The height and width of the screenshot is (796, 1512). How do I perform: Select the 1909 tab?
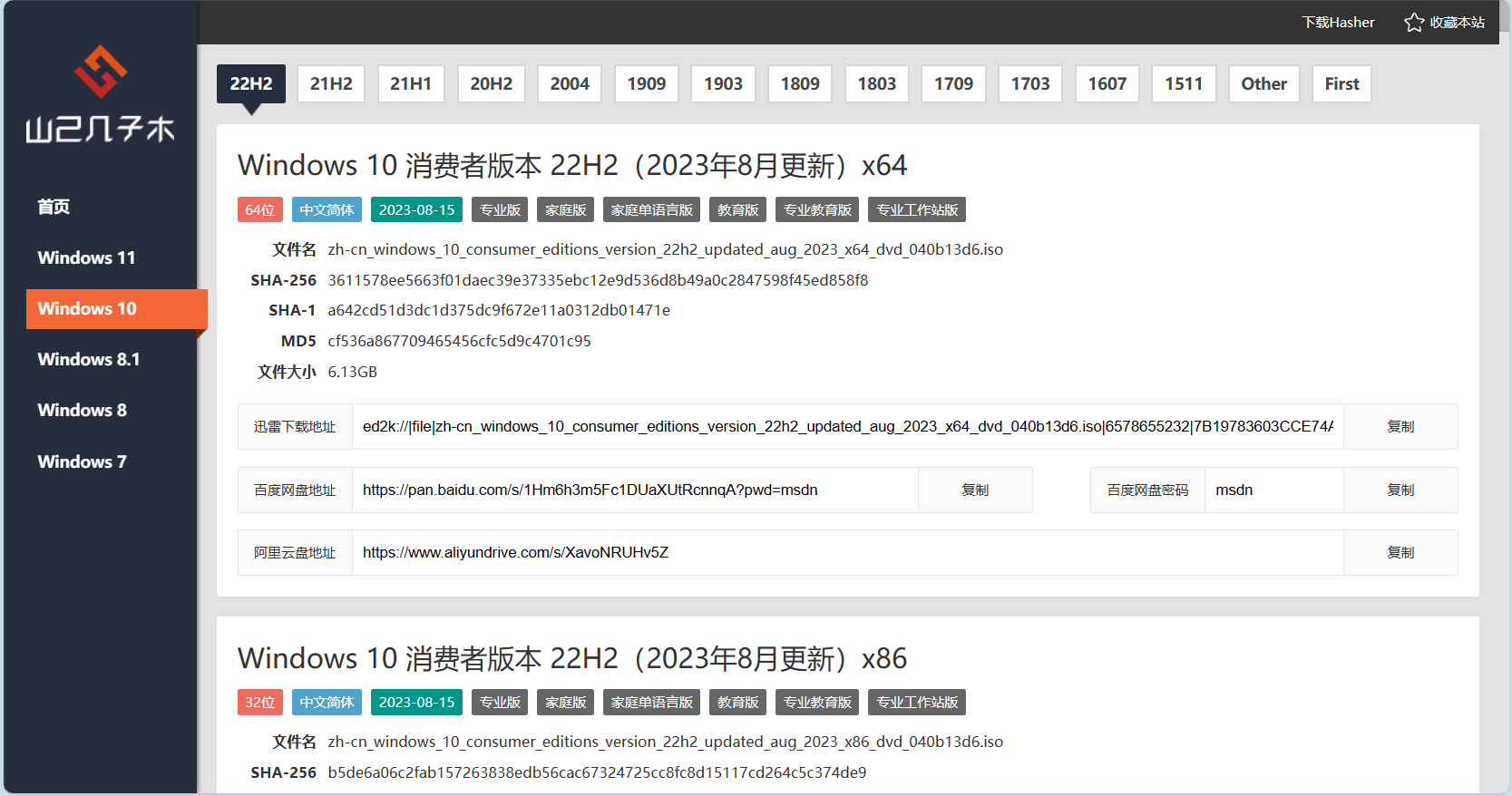(647, 83)
